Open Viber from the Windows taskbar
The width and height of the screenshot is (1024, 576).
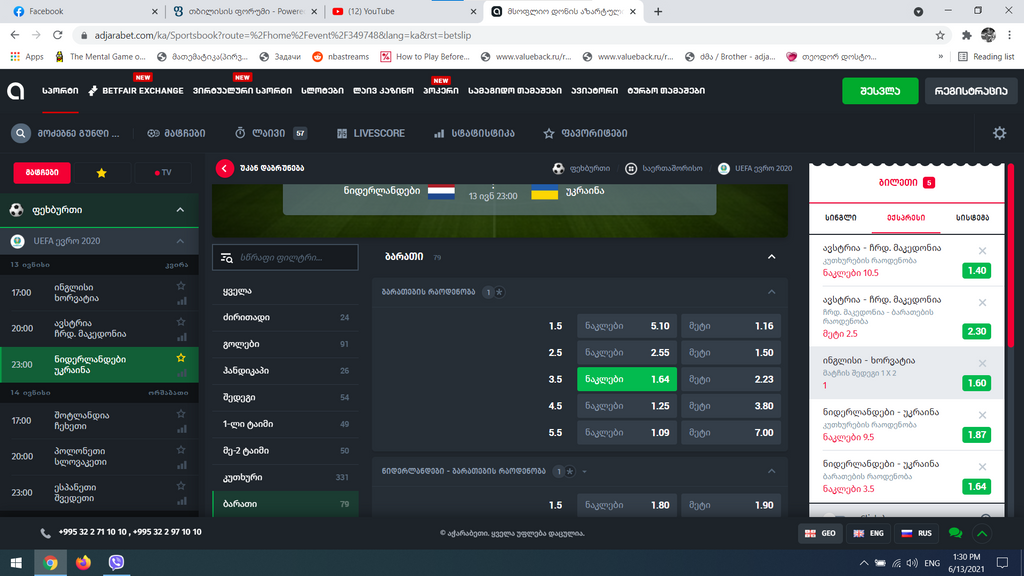[x=116, y=562]
